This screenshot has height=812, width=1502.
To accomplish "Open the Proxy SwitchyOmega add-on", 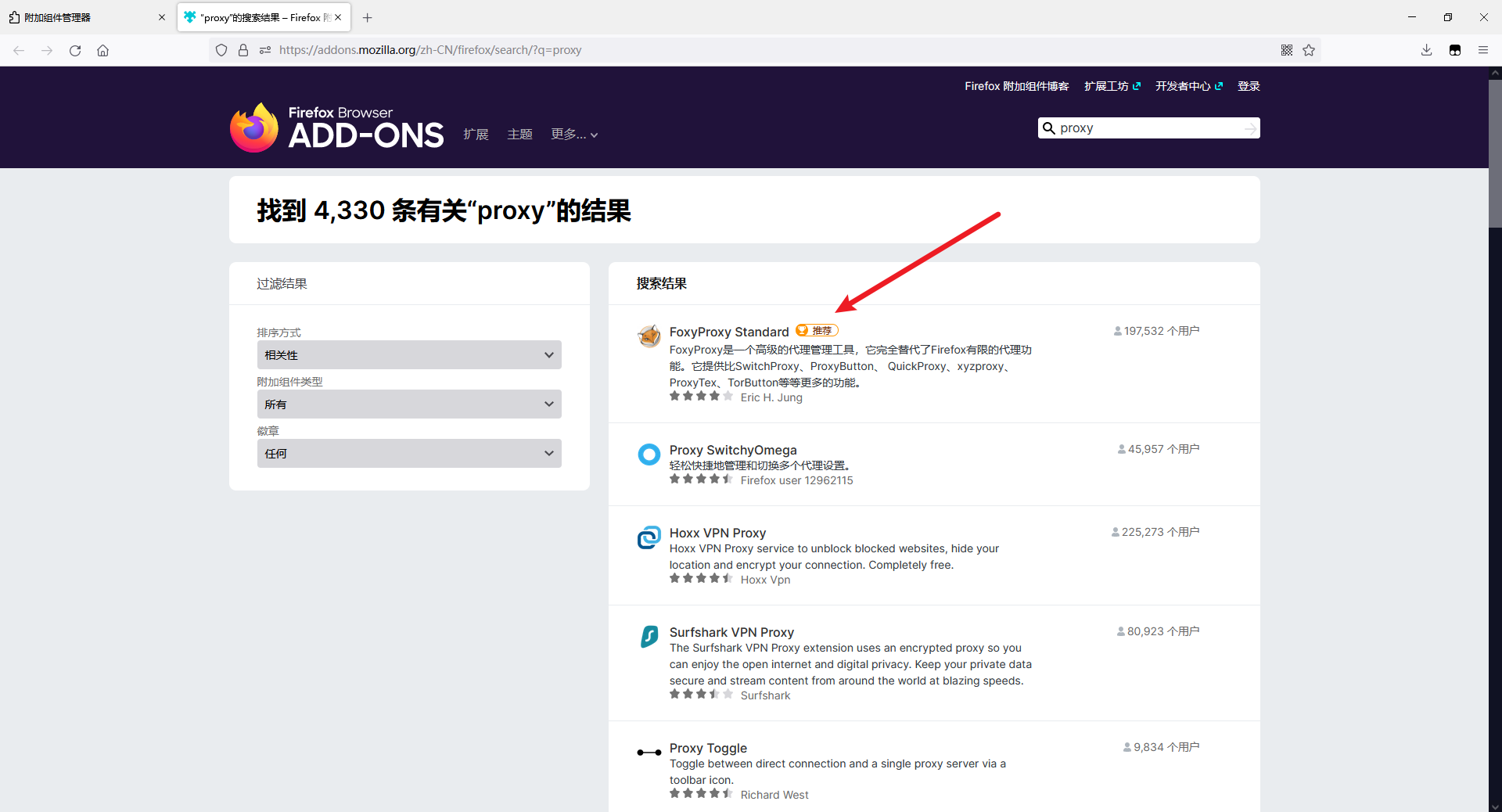I will click(733, 450).
